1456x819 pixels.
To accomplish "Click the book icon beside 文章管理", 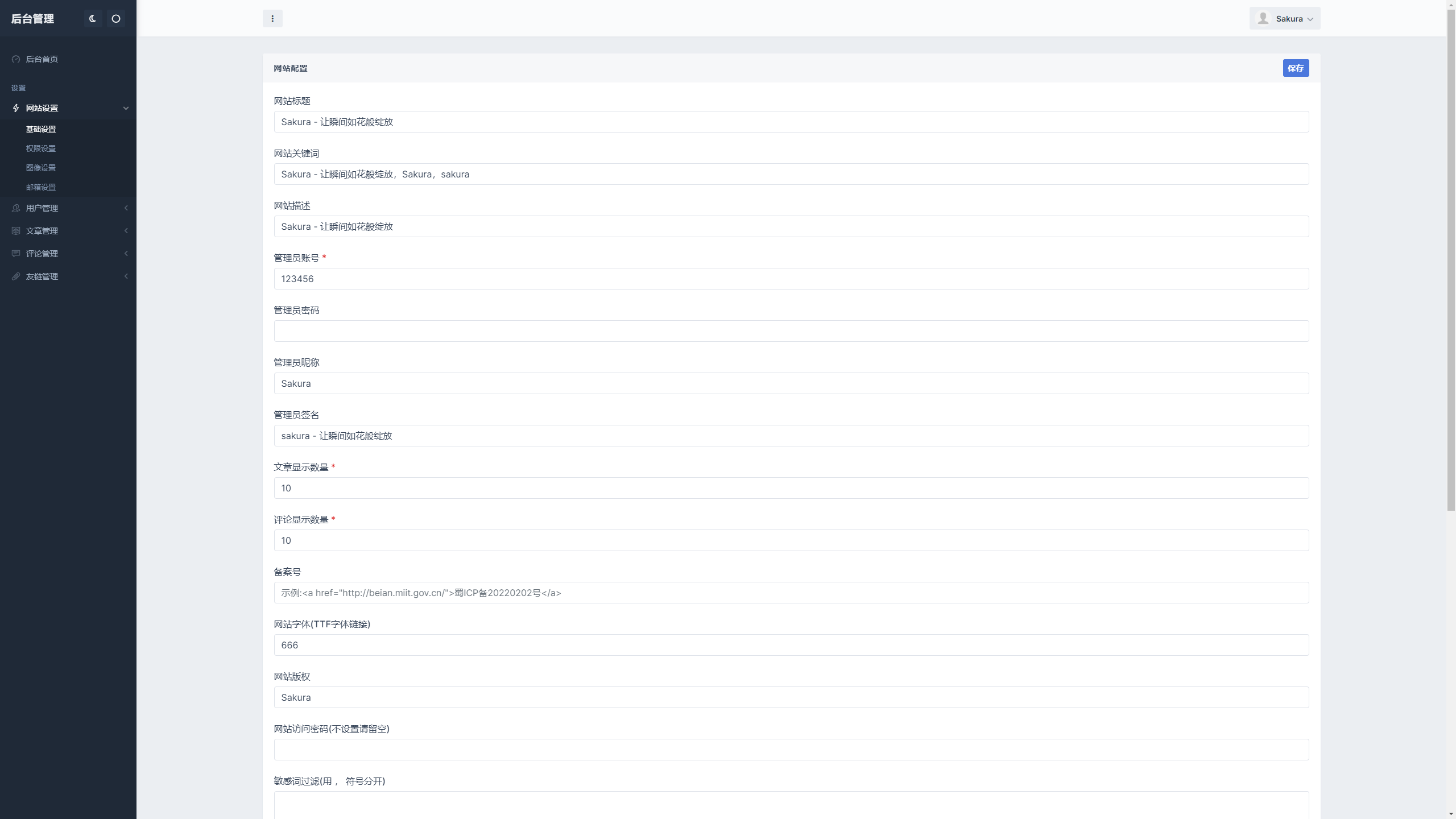I will (16, 231).
